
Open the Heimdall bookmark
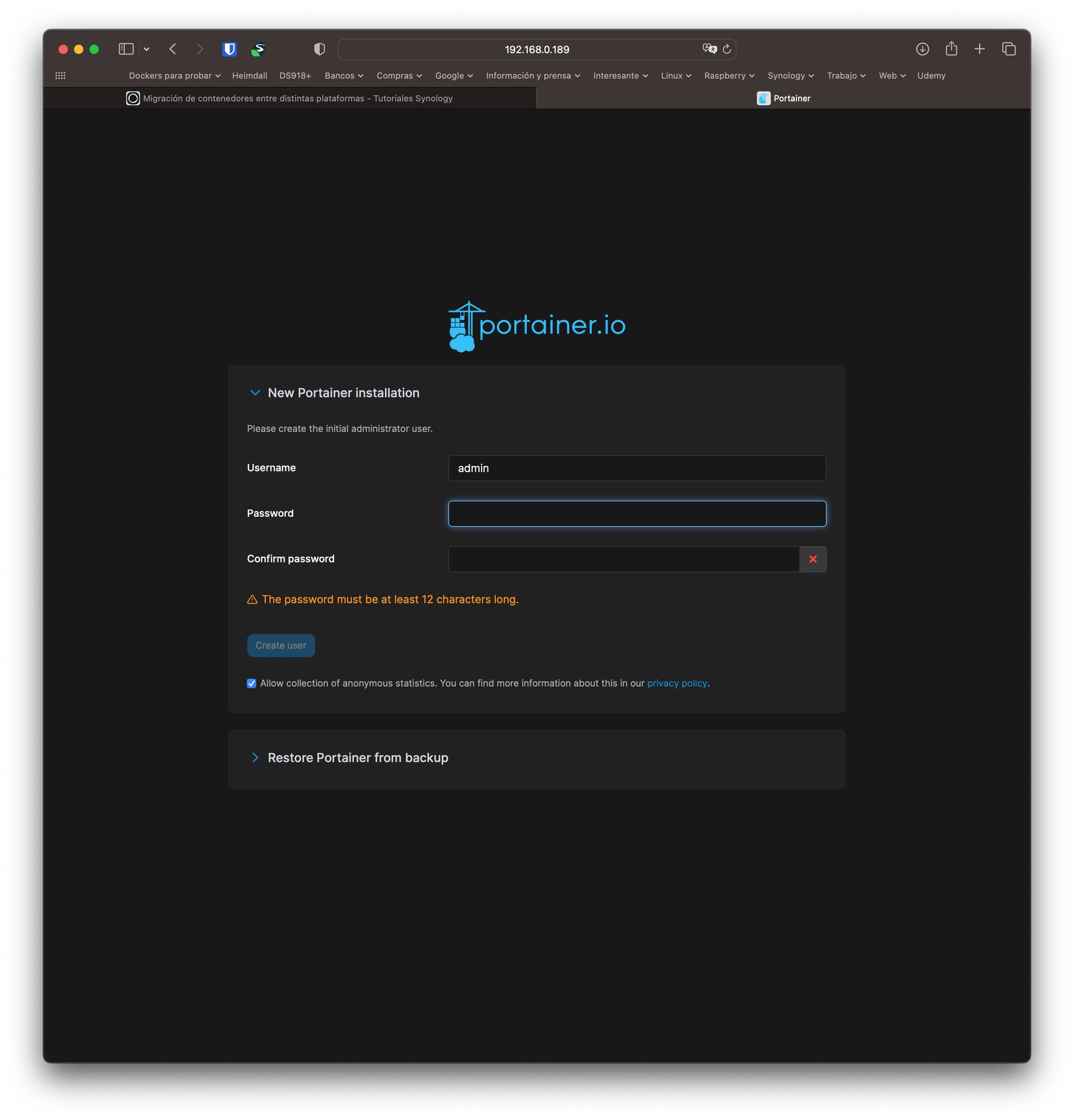[x=249, y=75]
